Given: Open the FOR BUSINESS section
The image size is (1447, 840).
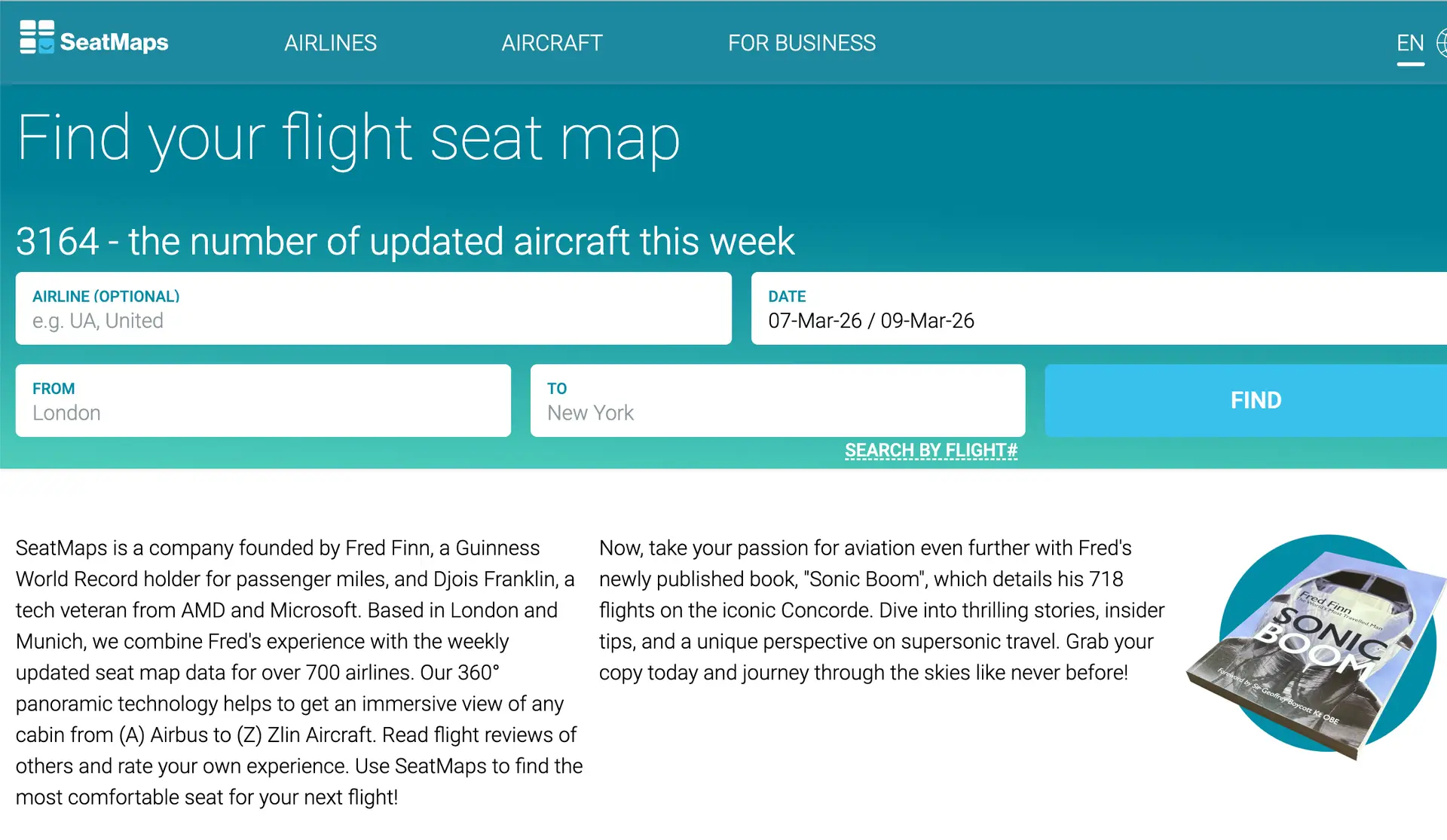Looking at the screenshot, I should pyautogui.click(x=802, y=44).
